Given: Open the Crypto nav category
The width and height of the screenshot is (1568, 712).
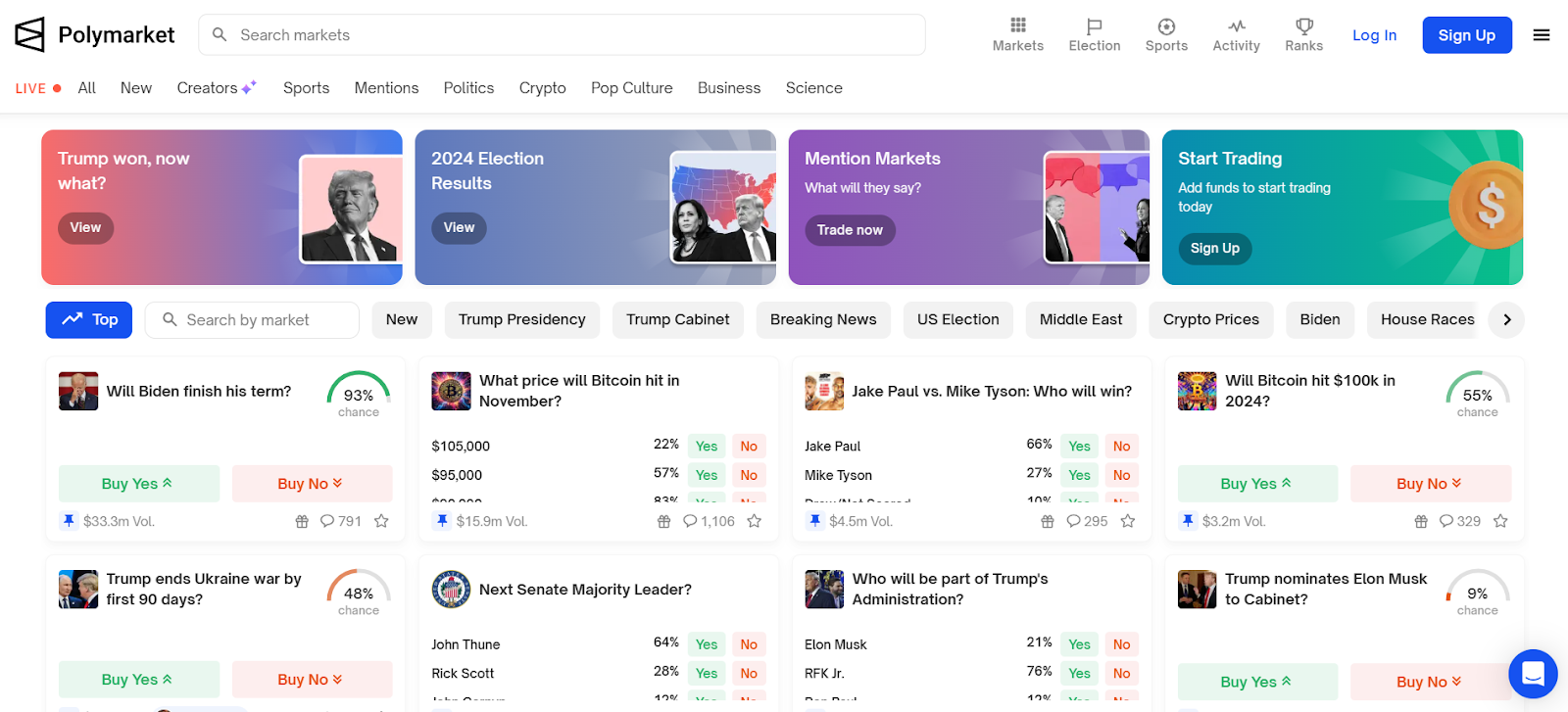Looking at the screenshot, I should point(542,88).
